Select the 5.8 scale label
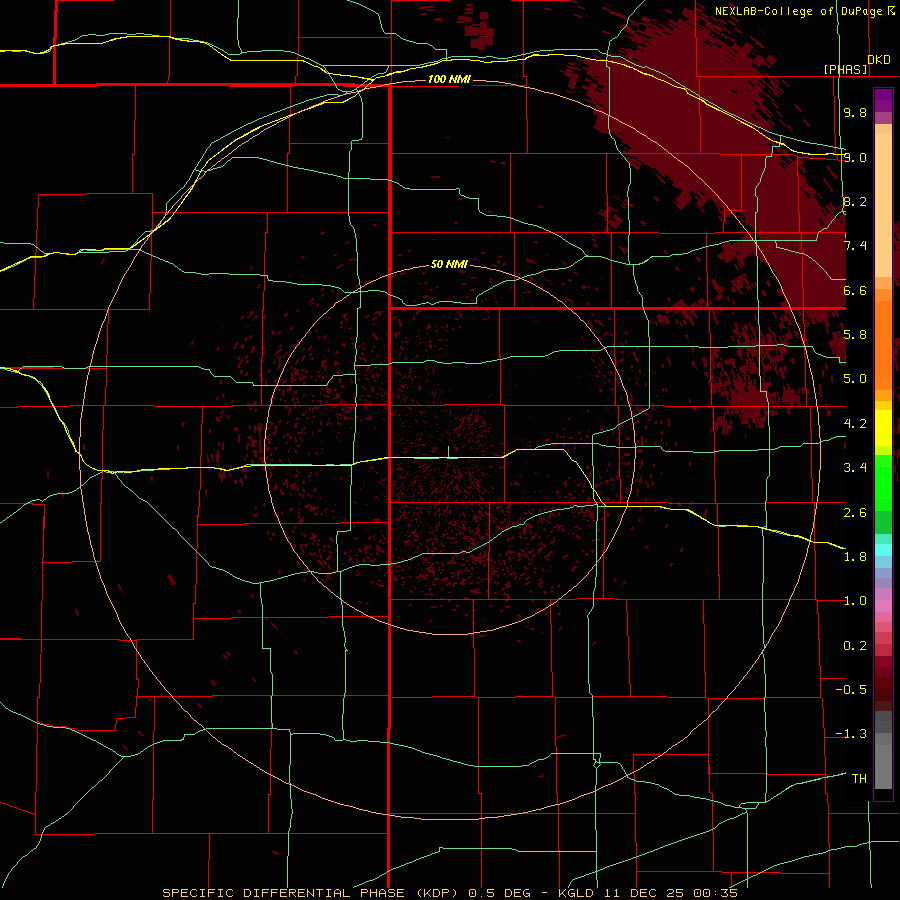Image resolution: width=900 pixels, height=900 pixels. pyautogui.click(x=855, y=335)
